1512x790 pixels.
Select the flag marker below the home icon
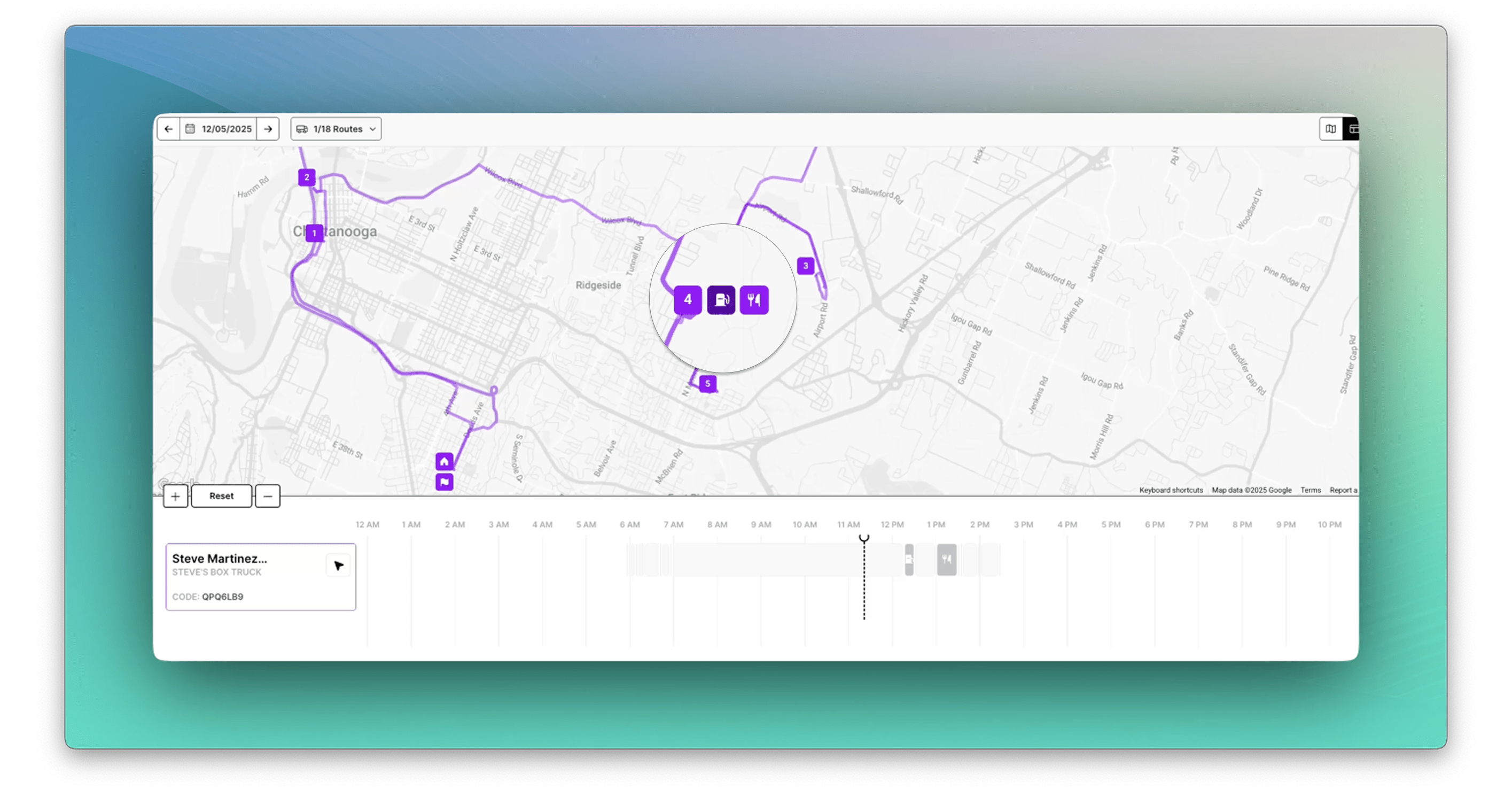tap(445, 482)
